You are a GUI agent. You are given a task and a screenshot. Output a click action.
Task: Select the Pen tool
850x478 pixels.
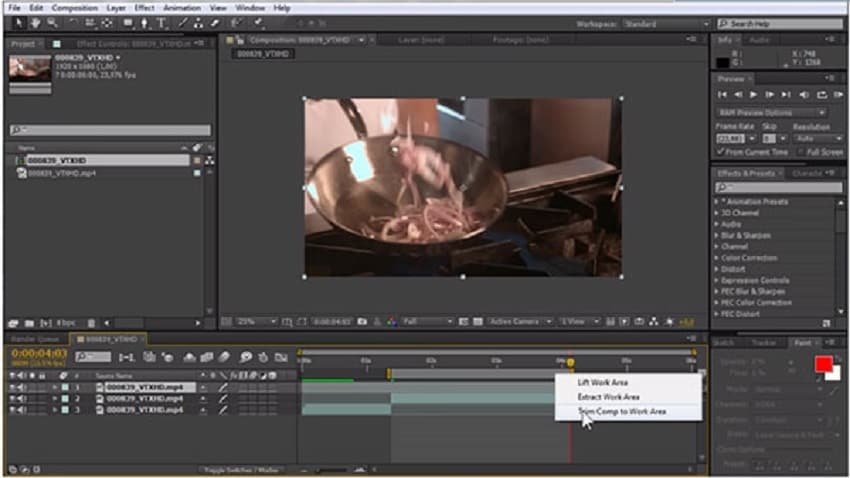tap(144, 23)
